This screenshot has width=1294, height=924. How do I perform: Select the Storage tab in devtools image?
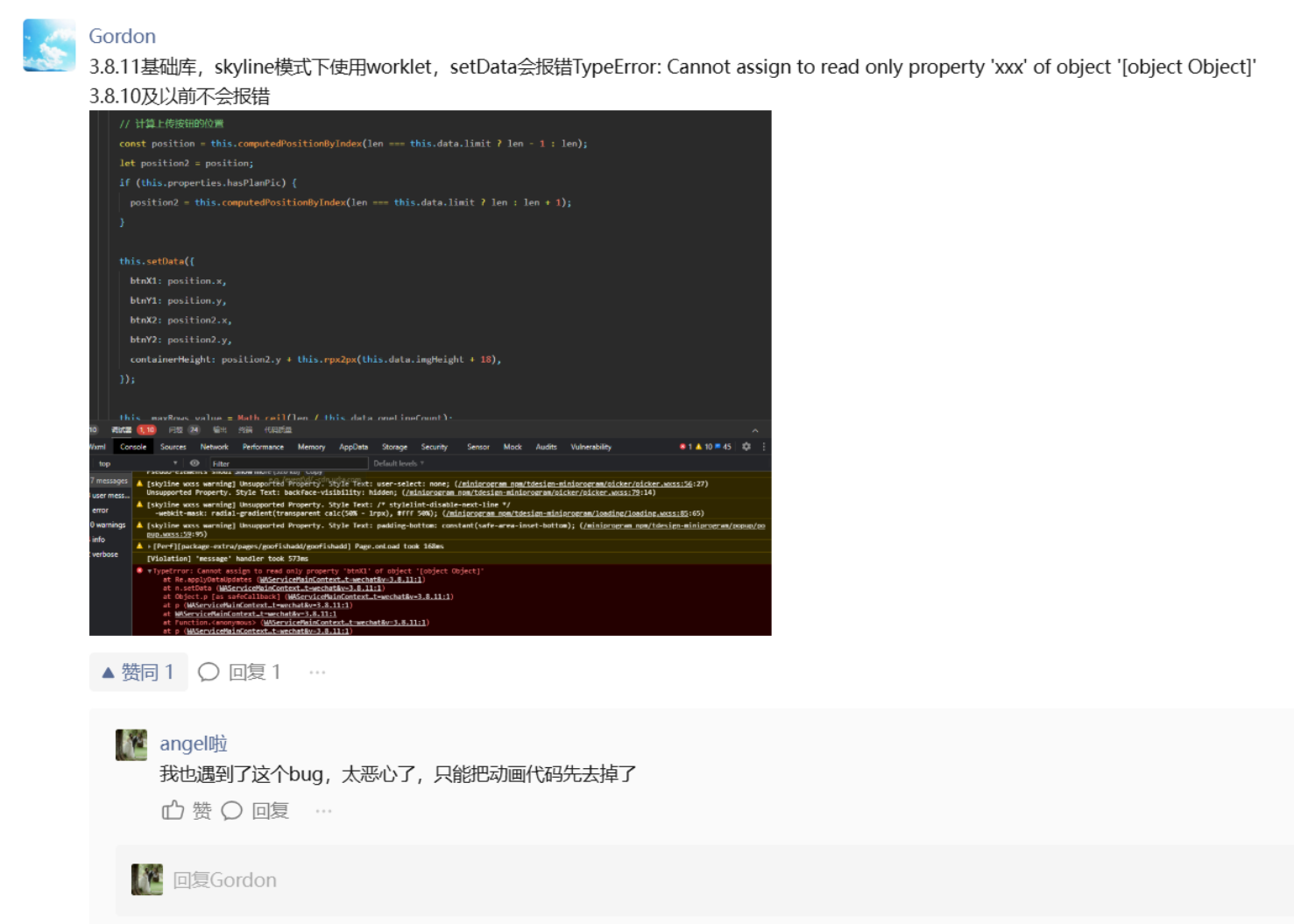click(x=394, y=447)
